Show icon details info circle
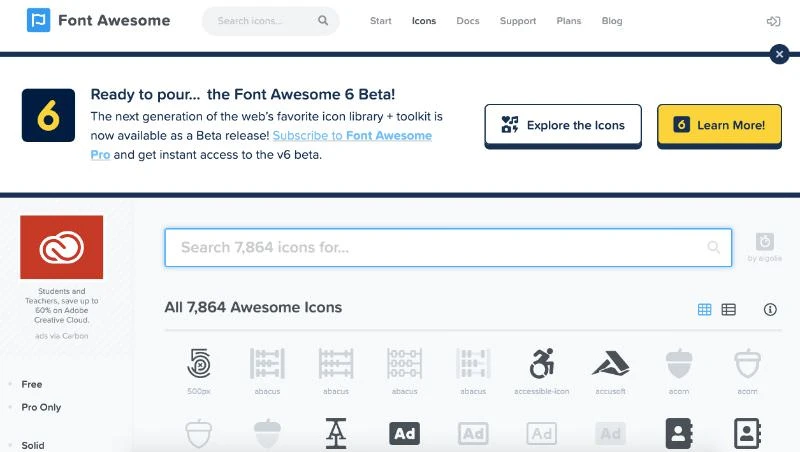The width and height of the screenshot is (800, 452). (x=770, y=310)
